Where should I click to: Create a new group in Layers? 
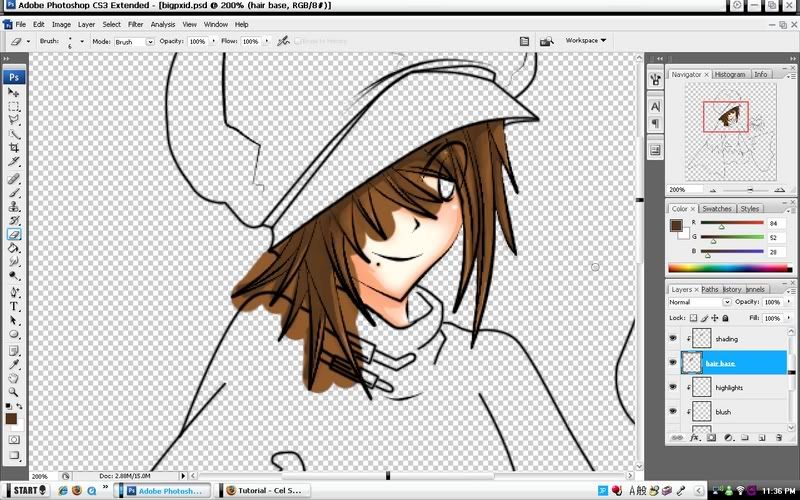click(745, 438)
